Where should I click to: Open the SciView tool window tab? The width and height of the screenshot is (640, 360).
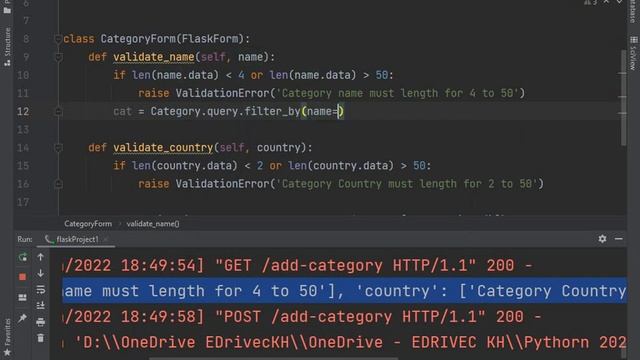tap(633, 53)
